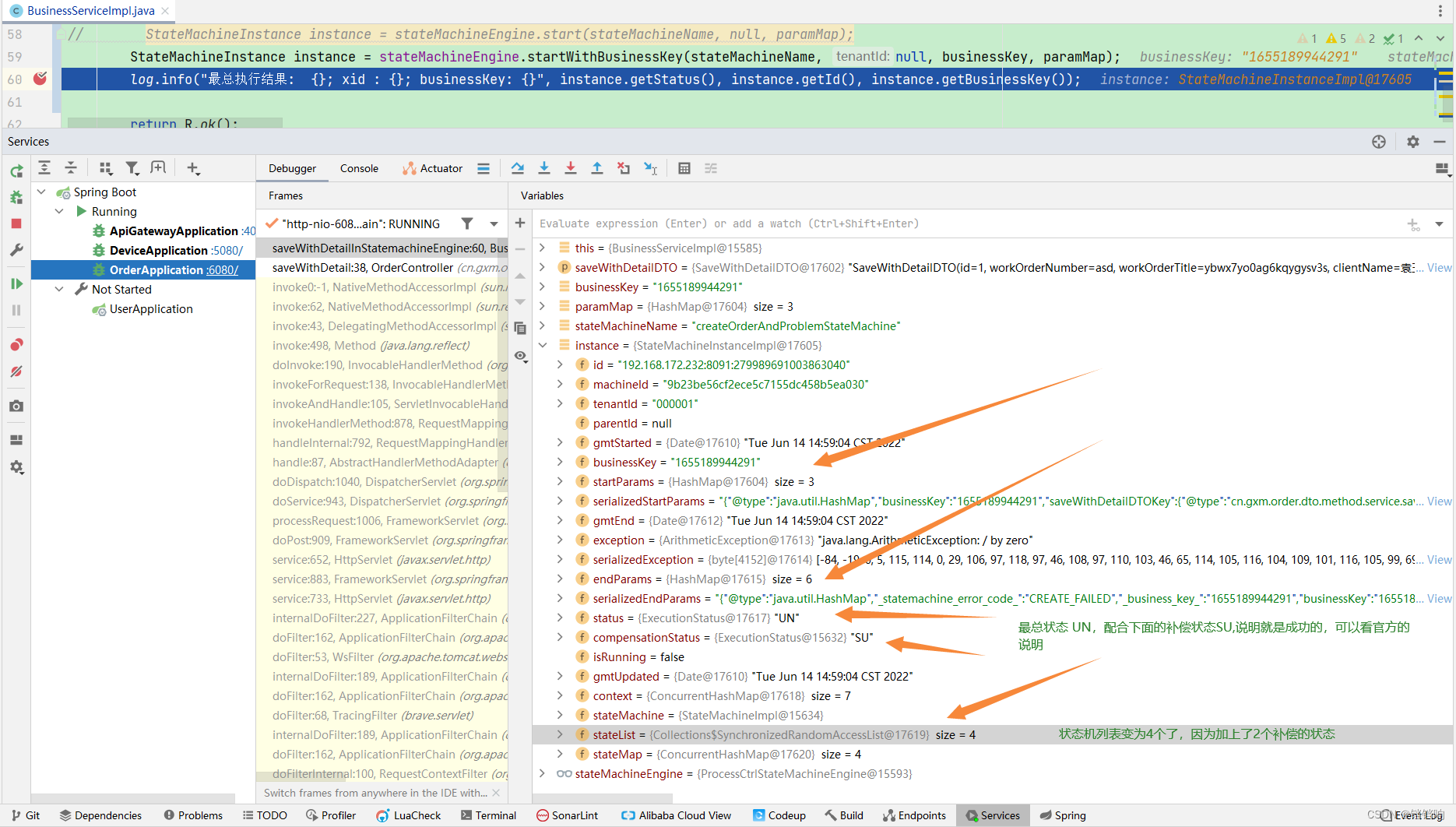Expand the paramMap variable node
This screenshot has width=1456, height=827.
coord(543,306)
